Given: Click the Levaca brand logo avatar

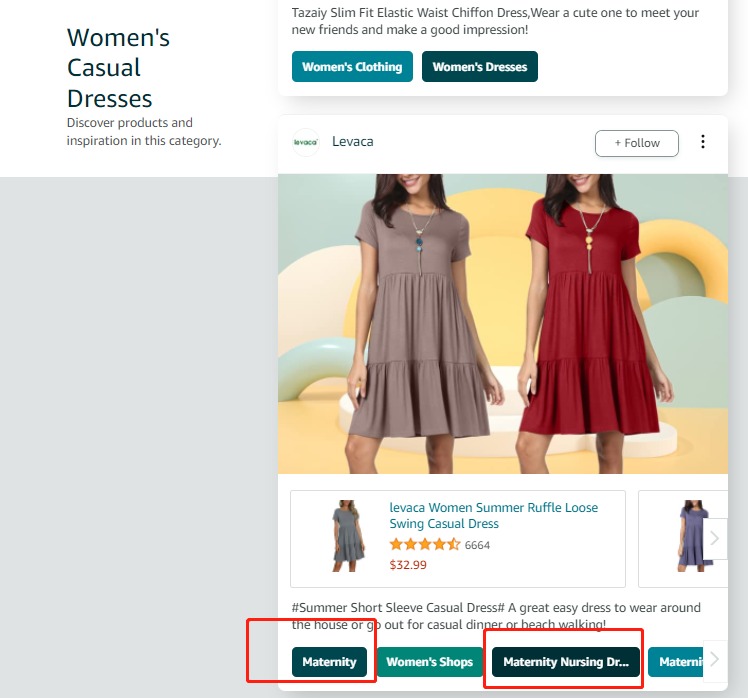Looking at the screenshot, I should 306,142.
